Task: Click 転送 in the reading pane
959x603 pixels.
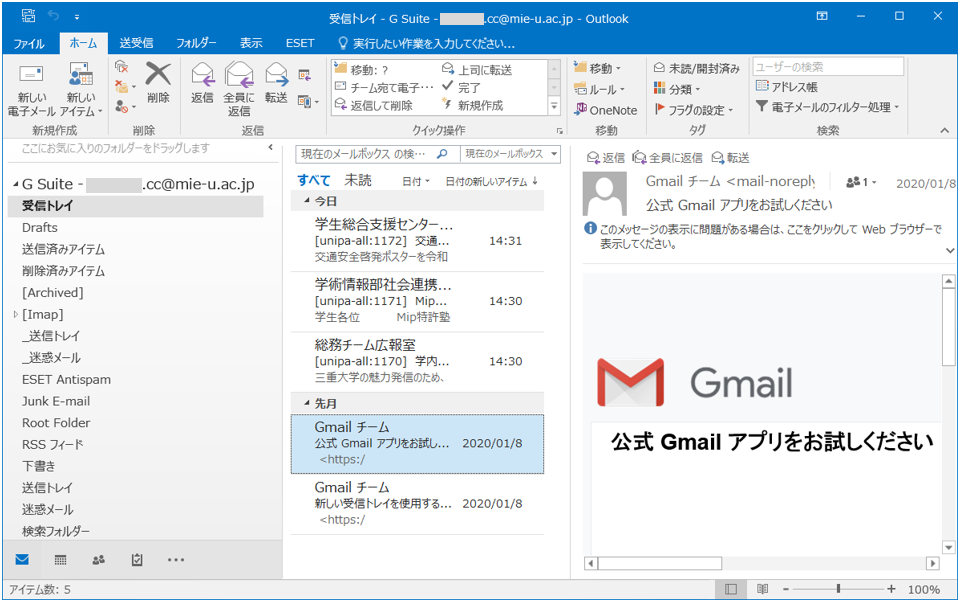Action: pyautogui.click(x=730, y=158)
